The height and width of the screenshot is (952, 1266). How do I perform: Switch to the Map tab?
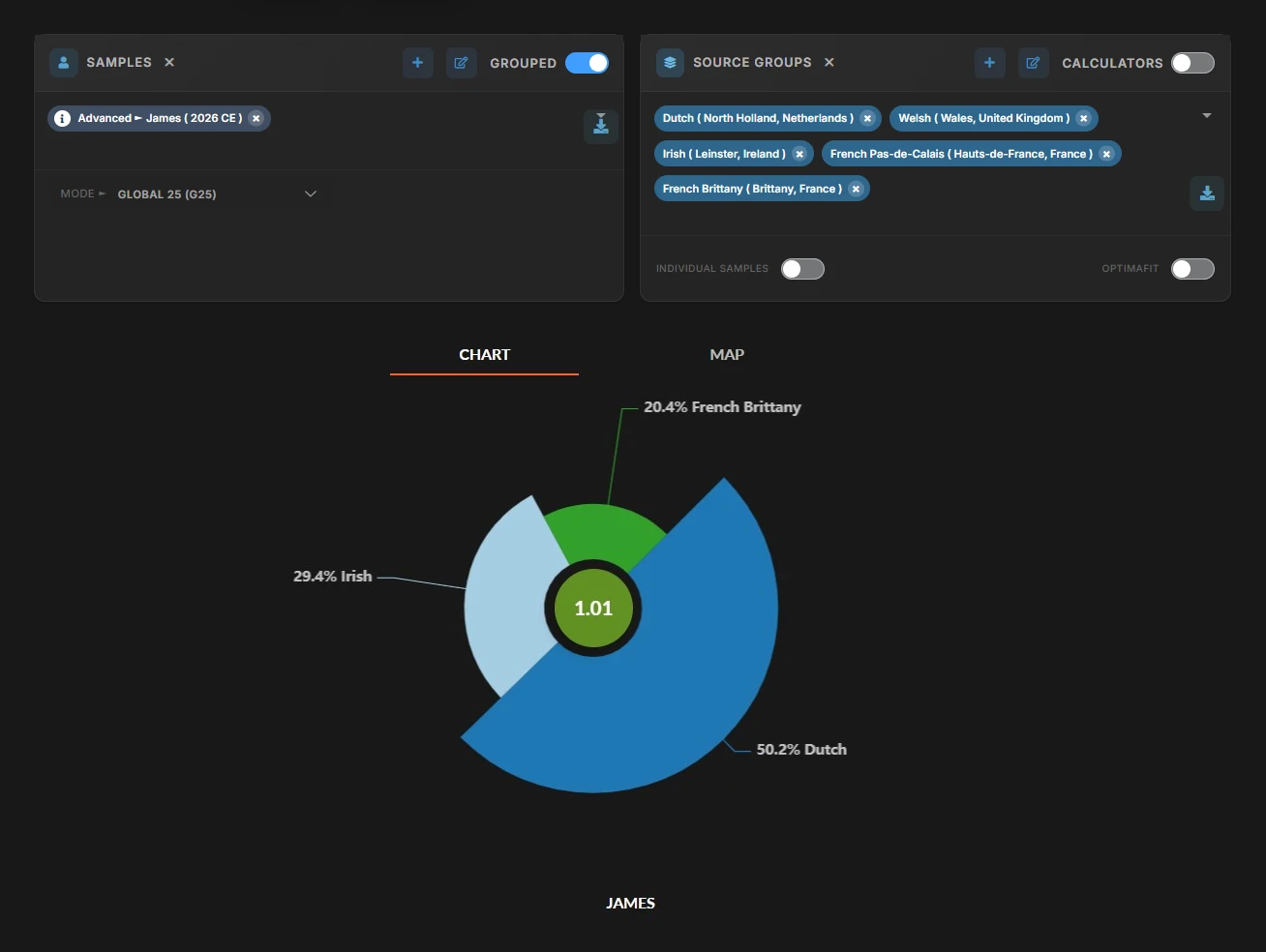tap(726, 355)
